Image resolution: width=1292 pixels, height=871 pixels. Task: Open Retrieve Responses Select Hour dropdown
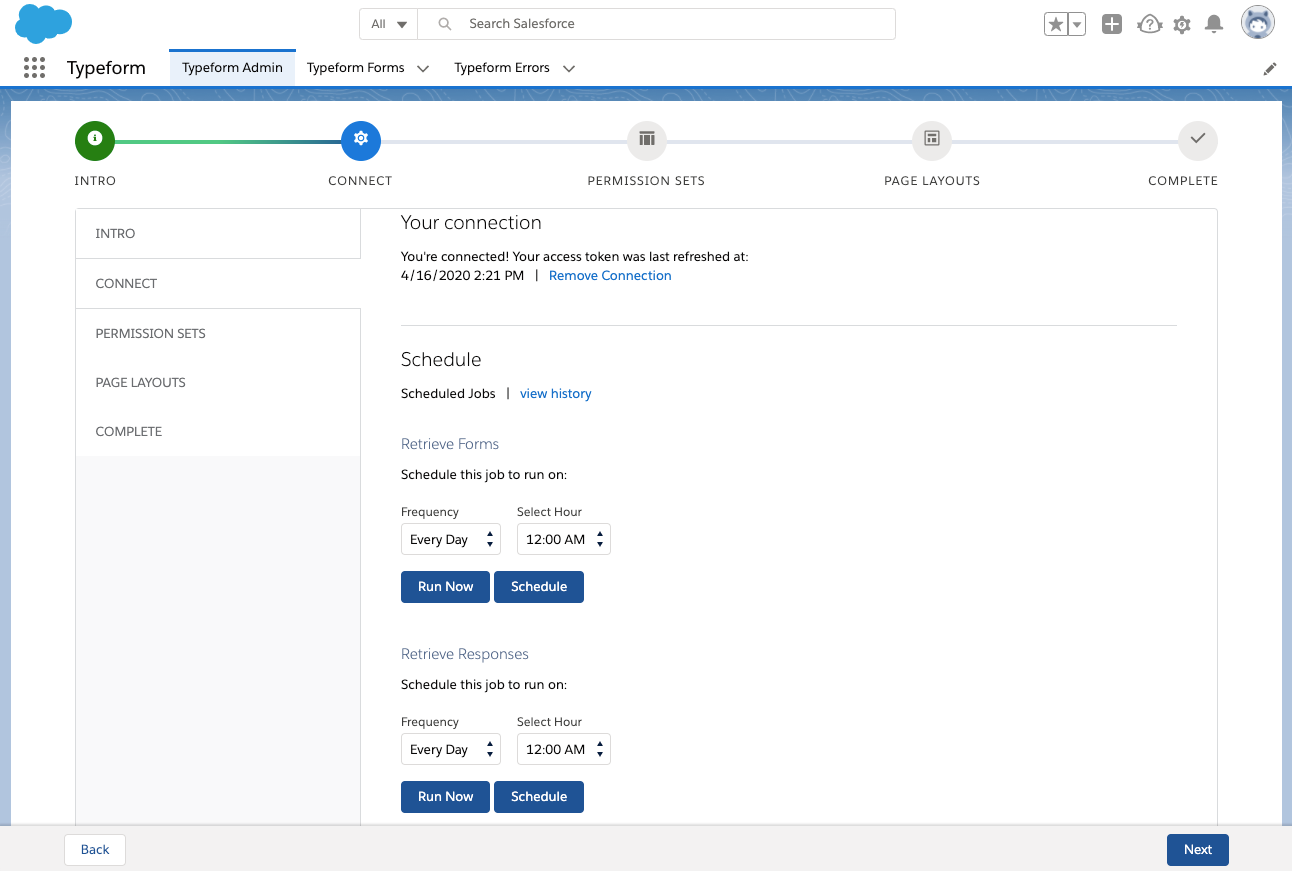tap(564, 749)
